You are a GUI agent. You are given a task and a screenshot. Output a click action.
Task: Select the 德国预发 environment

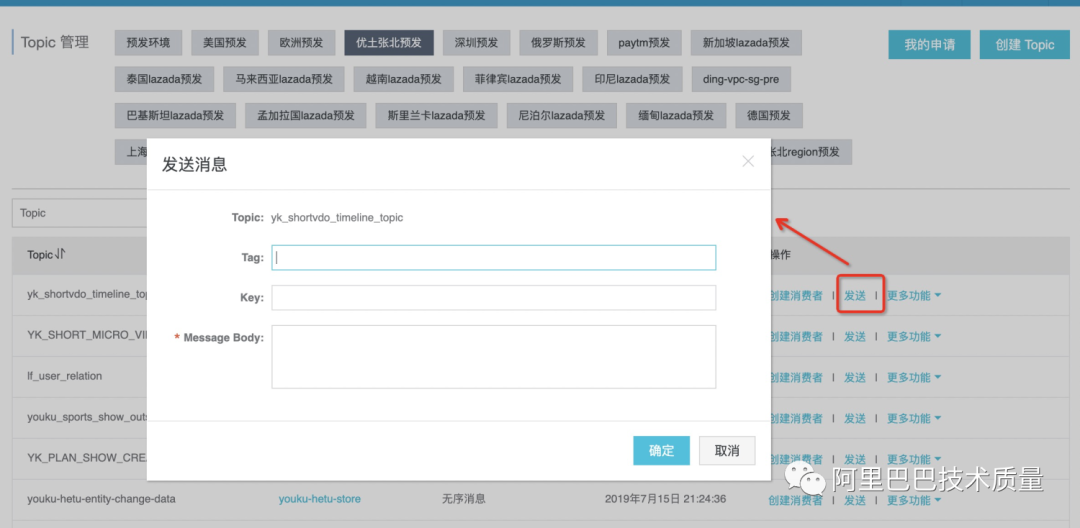pos(769,116)
